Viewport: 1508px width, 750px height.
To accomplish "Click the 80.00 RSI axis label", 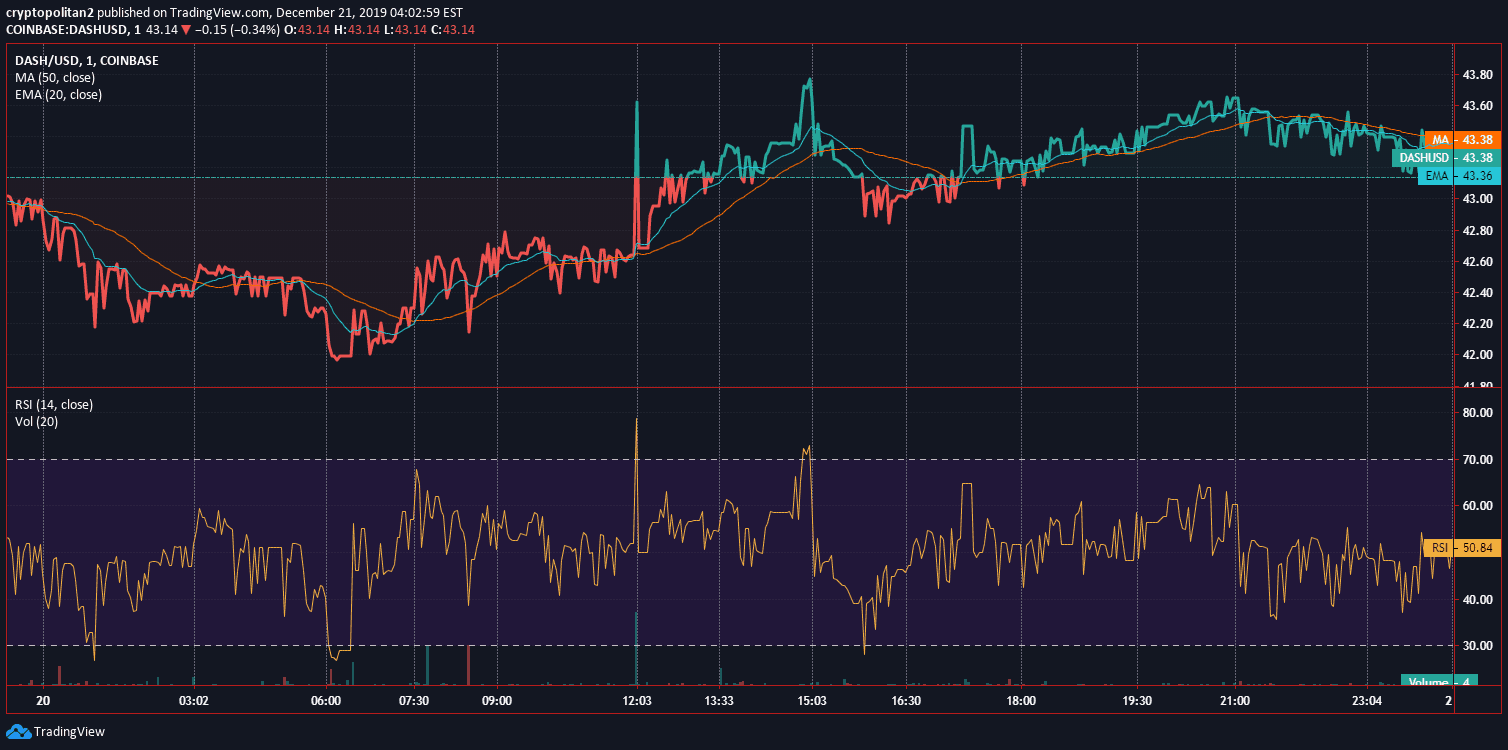I will [1478, 413].
